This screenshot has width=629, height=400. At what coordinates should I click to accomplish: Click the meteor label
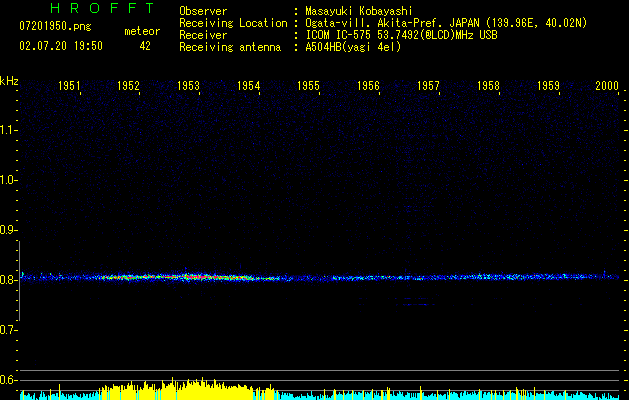click(x=142, y=31)
